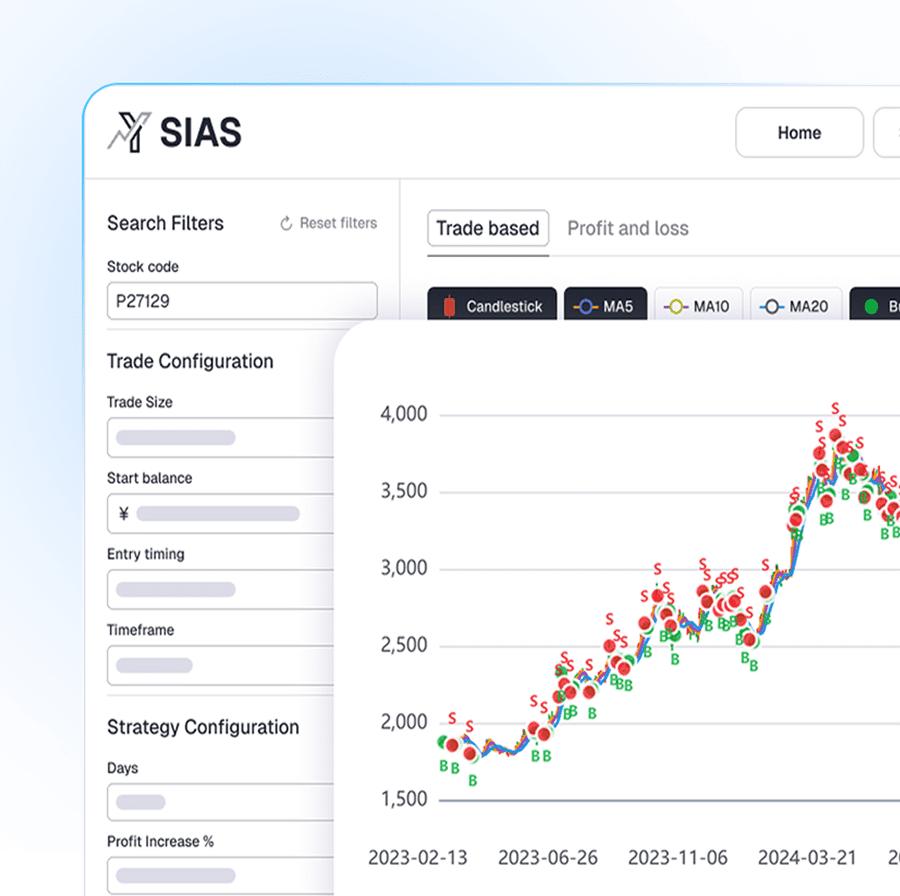Click the Days field under Strategy Configuration

pos(220,802)
